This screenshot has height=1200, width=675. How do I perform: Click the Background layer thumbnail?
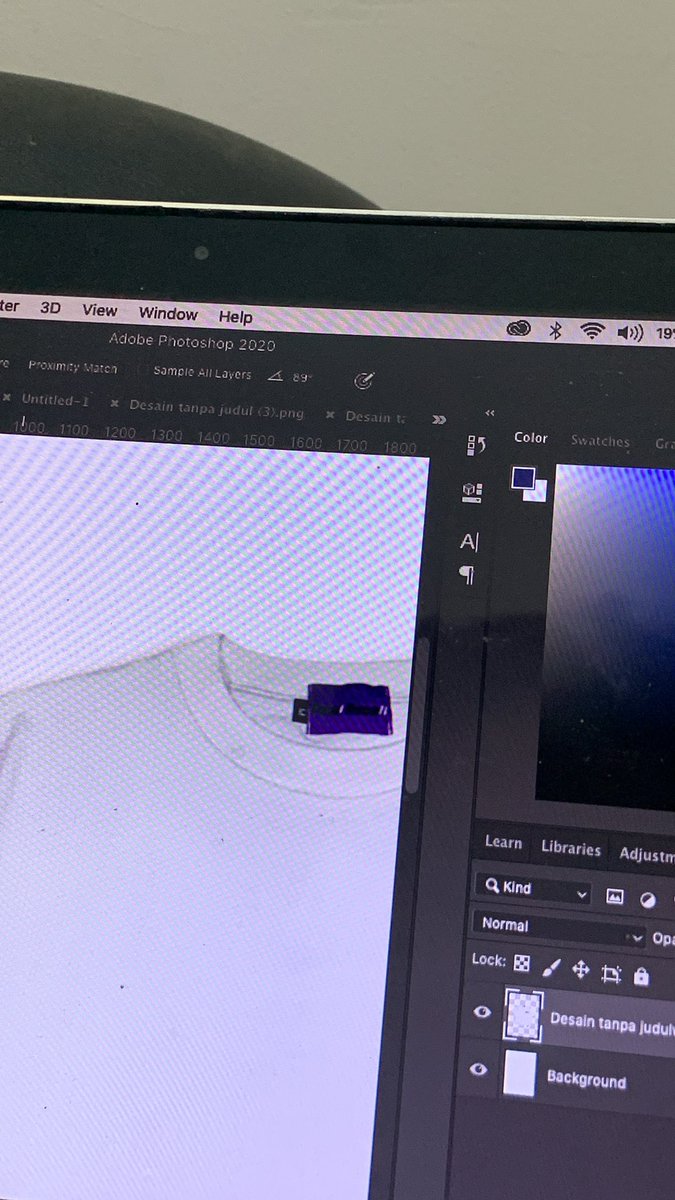pos(519,1074)
